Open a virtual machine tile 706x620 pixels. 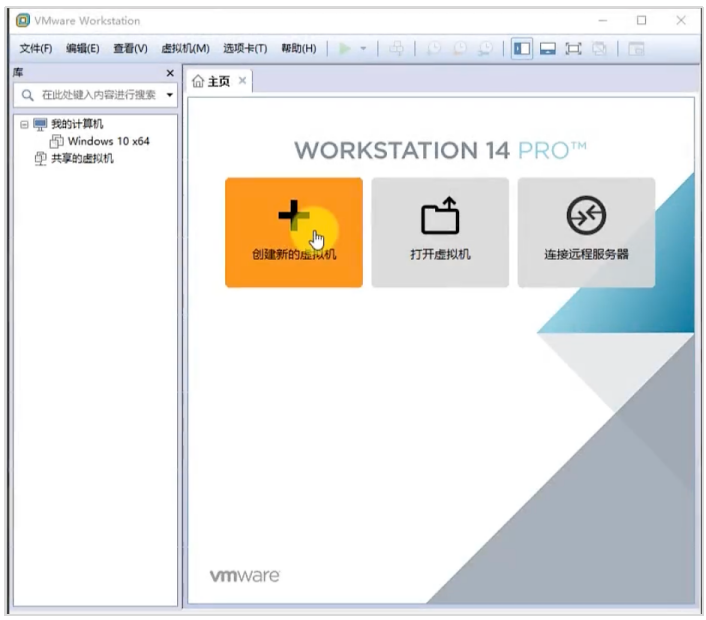pyautogui.click(x=440, y=232)
